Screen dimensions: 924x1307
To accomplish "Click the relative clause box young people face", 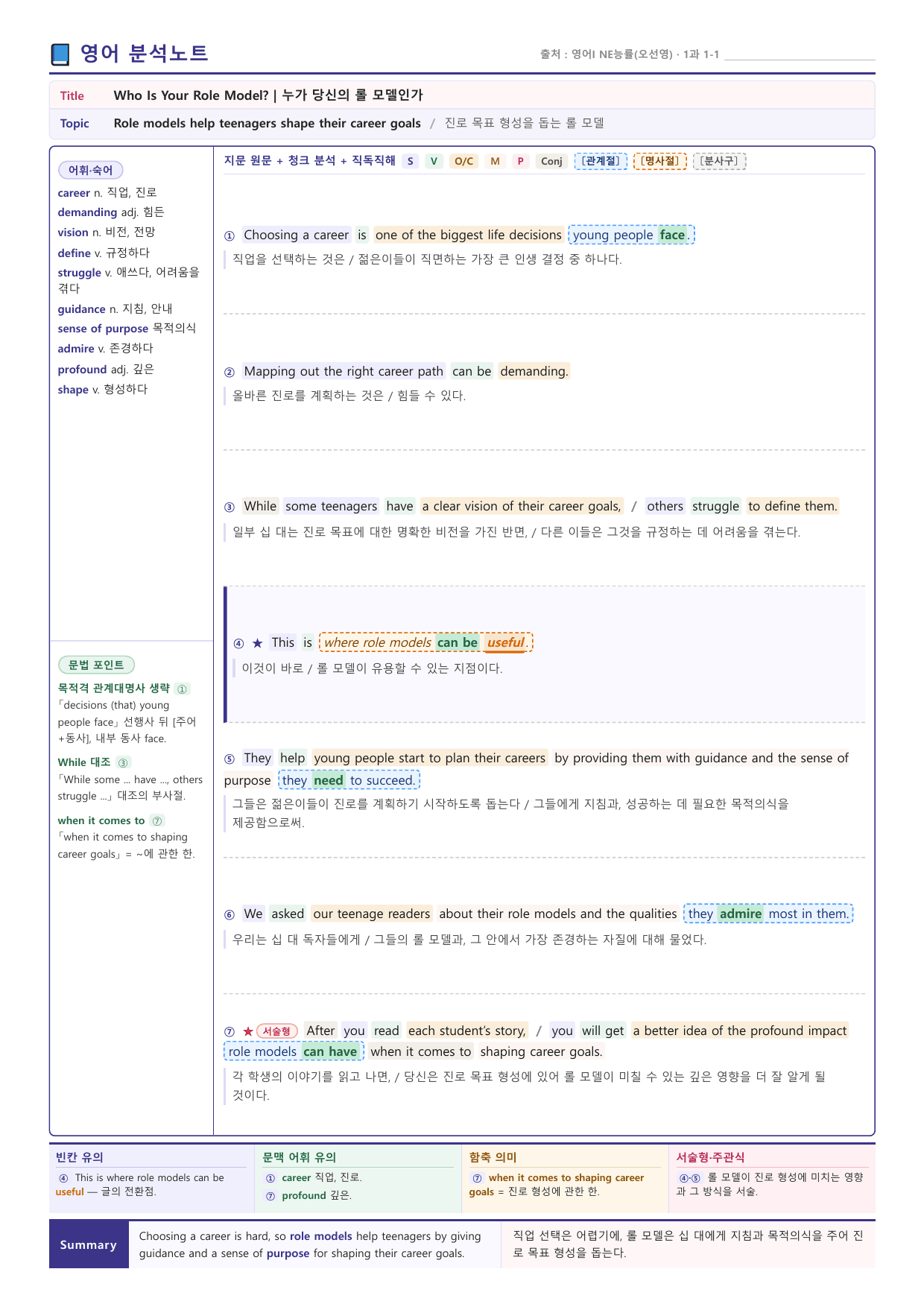I will [x=631, y=235].
